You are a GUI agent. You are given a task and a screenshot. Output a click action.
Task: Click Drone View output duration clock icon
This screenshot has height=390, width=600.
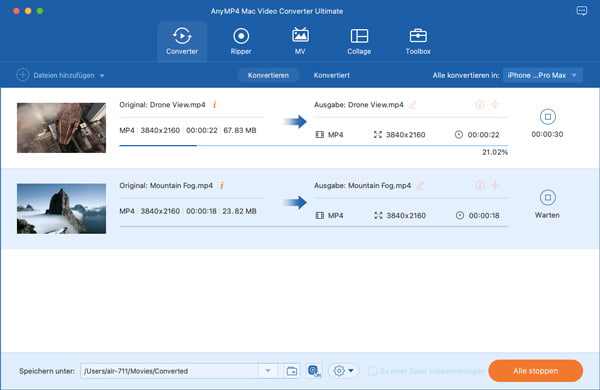(459, 135)
